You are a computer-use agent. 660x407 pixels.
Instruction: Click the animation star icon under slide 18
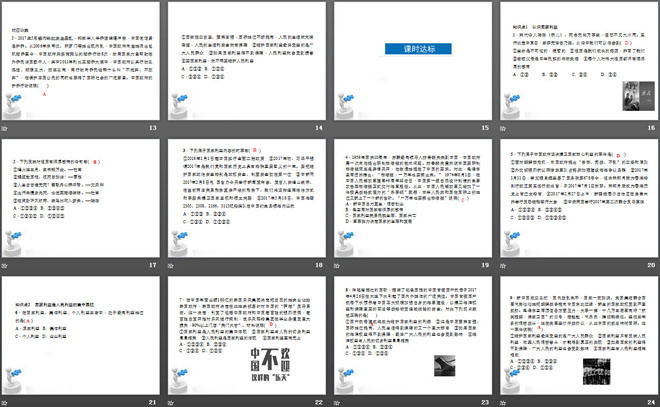[171, 266]
